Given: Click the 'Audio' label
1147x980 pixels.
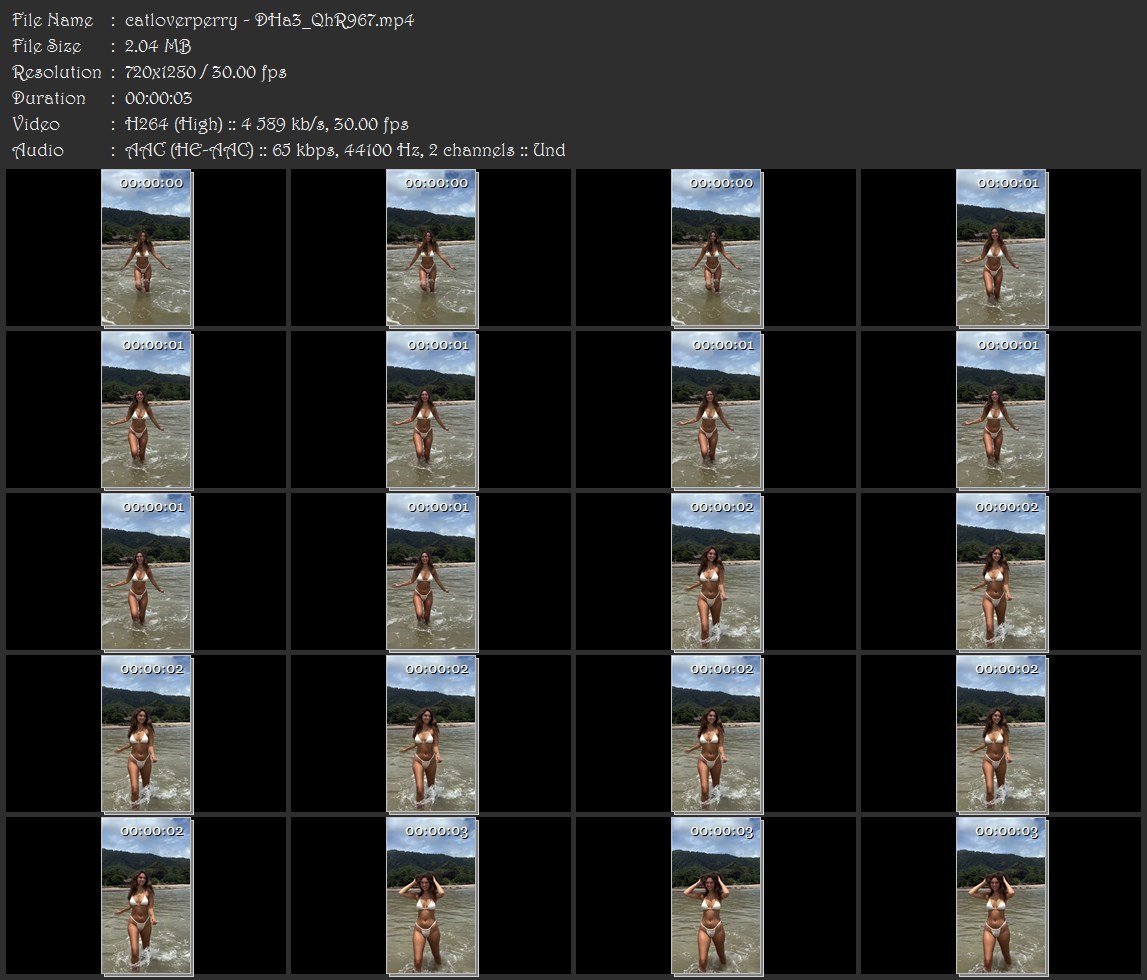Looking at the screenshot, I should (x=38, y=151).
